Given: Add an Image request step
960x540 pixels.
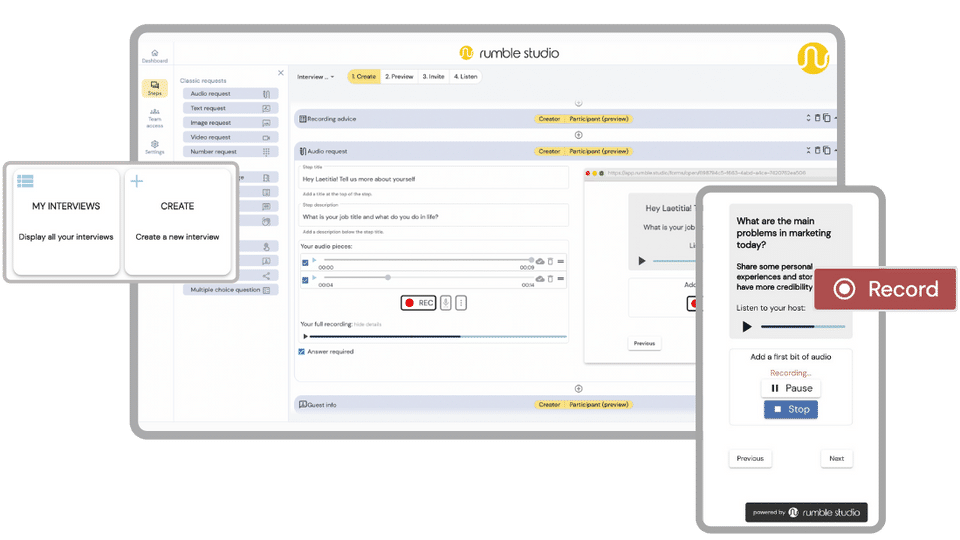Looking at the screenshot, I should coord(230,123).
